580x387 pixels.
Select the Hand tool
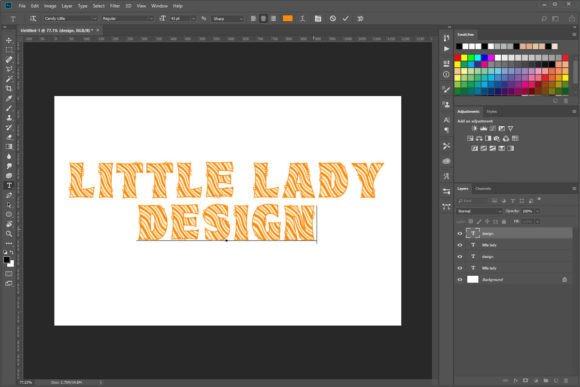[x=9, y=224]
